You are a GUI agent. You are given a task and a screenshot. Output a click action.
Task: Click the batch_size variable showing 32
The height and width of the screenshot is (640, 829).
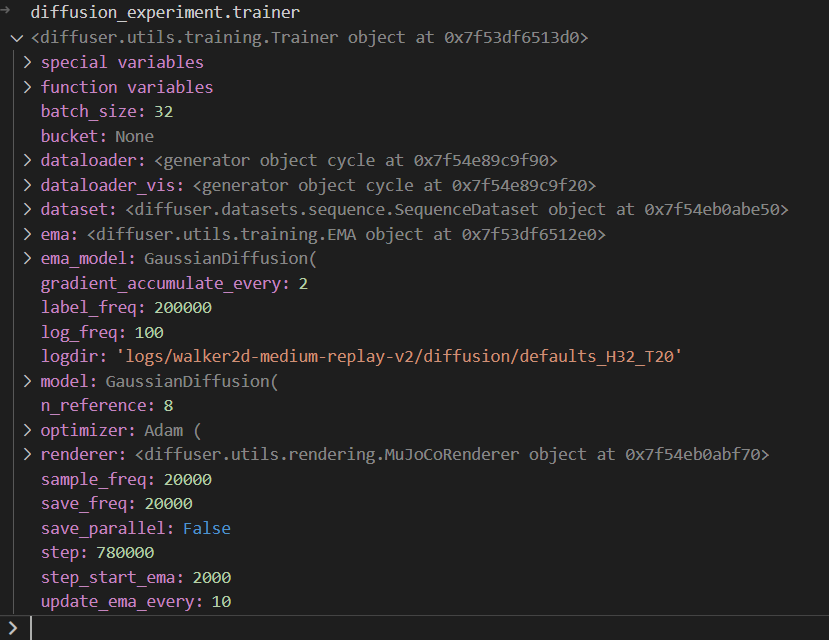(91, 111)
